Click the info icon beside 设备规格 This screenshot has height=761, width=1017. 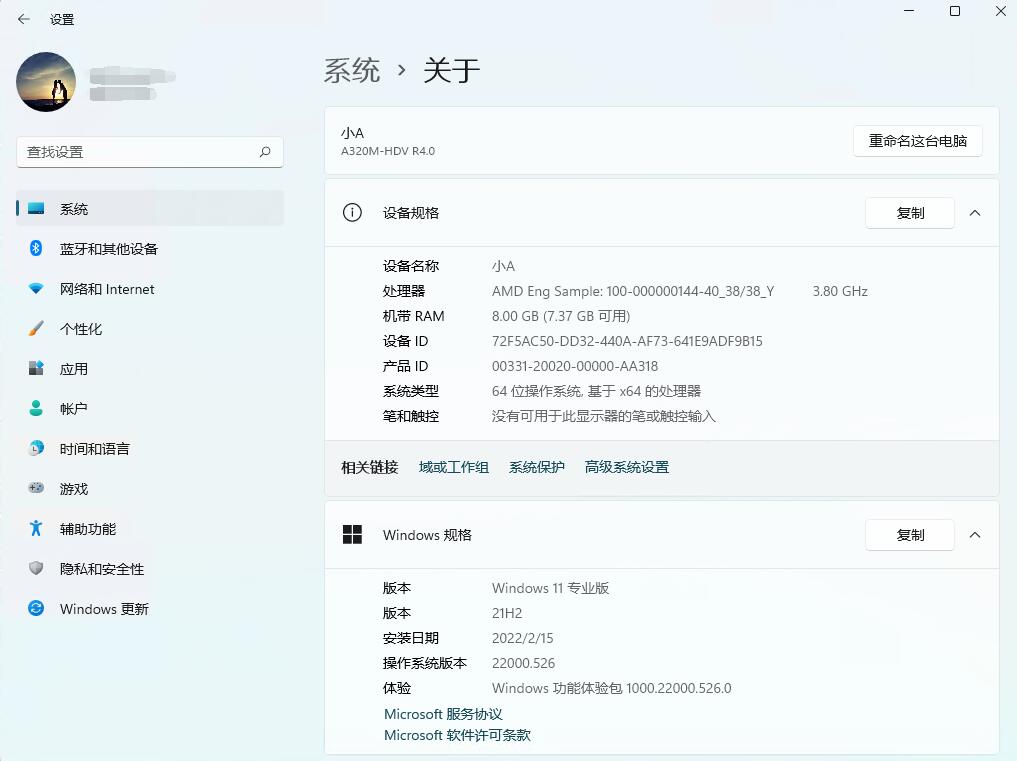click(x=352, y=212)
